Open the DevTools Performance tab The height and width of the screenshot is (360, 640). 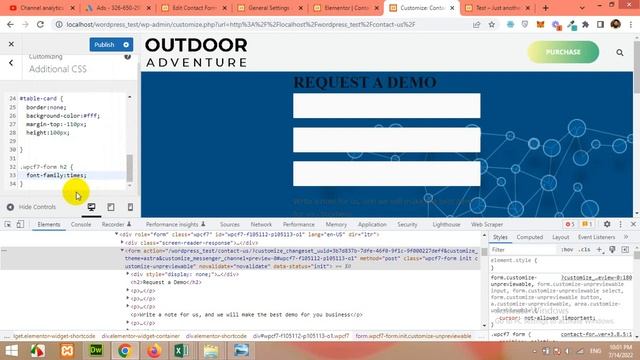(298, 224)
